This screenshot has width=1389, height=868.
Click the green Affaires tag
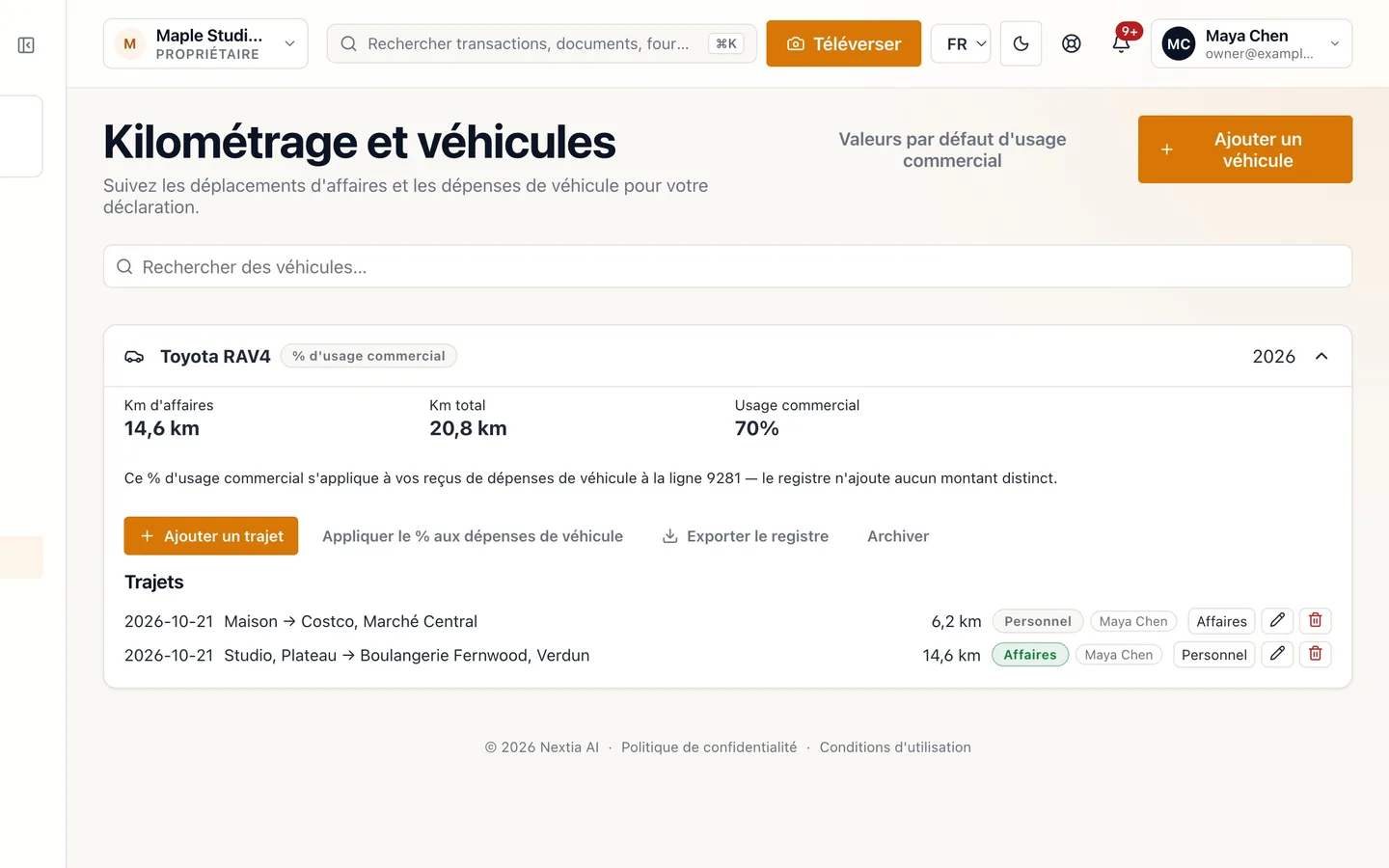tap(1030, 655)
